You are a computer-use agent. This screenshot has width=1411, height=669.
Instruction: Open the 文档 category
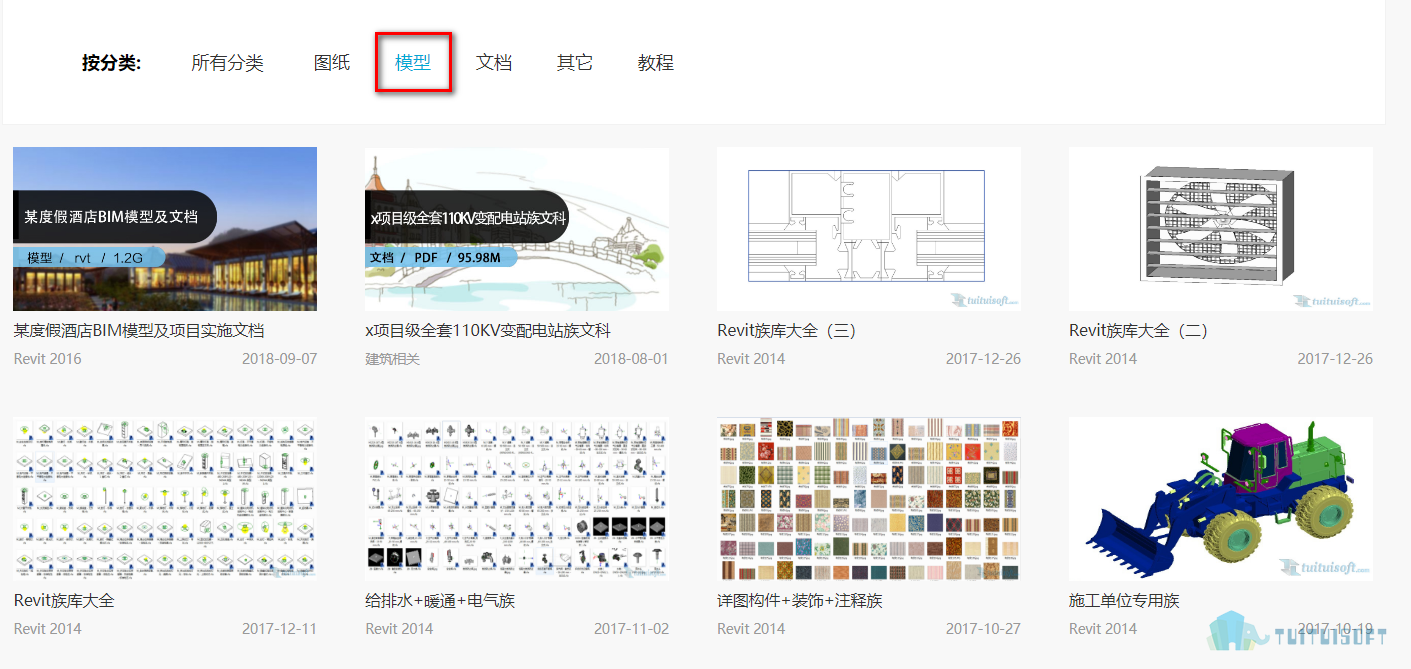494,63
